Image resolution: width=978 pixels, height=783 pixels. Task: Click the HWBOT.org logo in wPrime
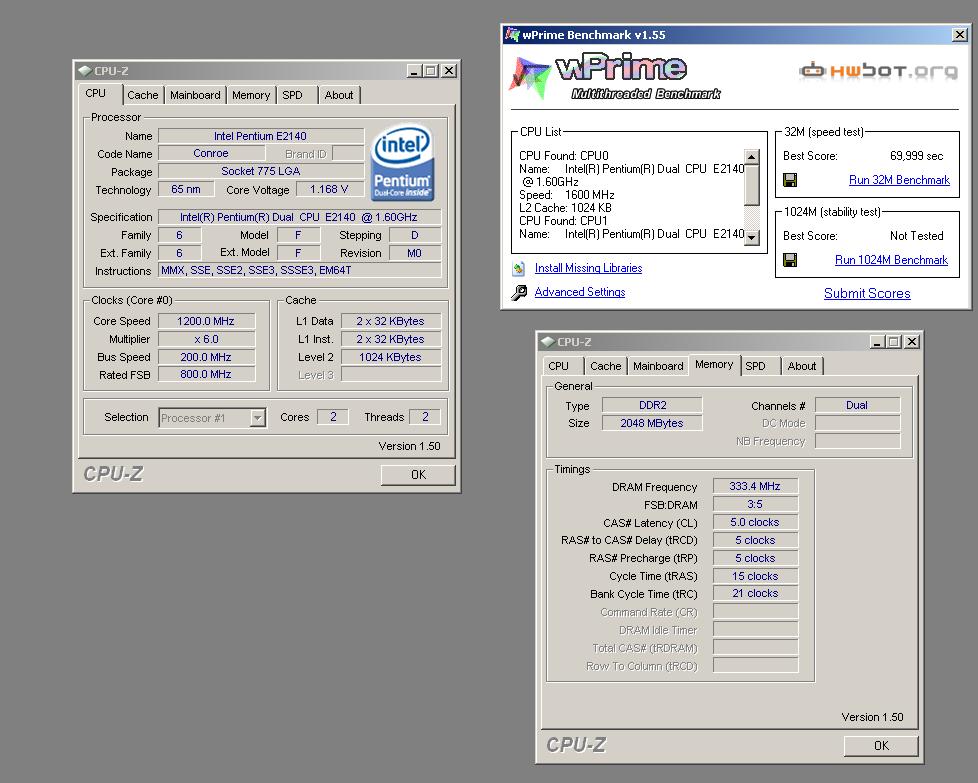pyautogui.click(x=878, y=71)
